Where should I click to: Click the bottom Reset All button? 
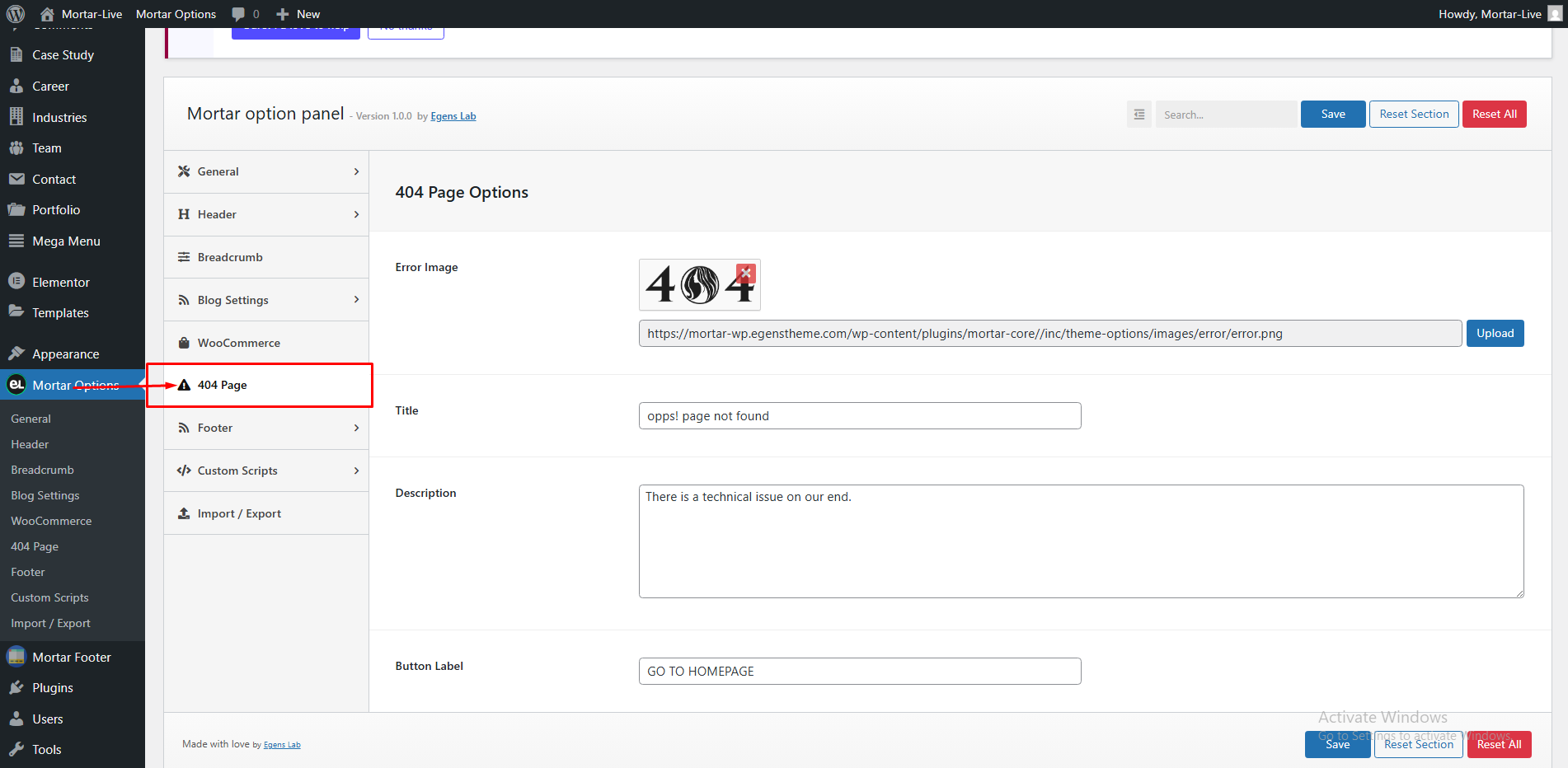[1499, 744]
